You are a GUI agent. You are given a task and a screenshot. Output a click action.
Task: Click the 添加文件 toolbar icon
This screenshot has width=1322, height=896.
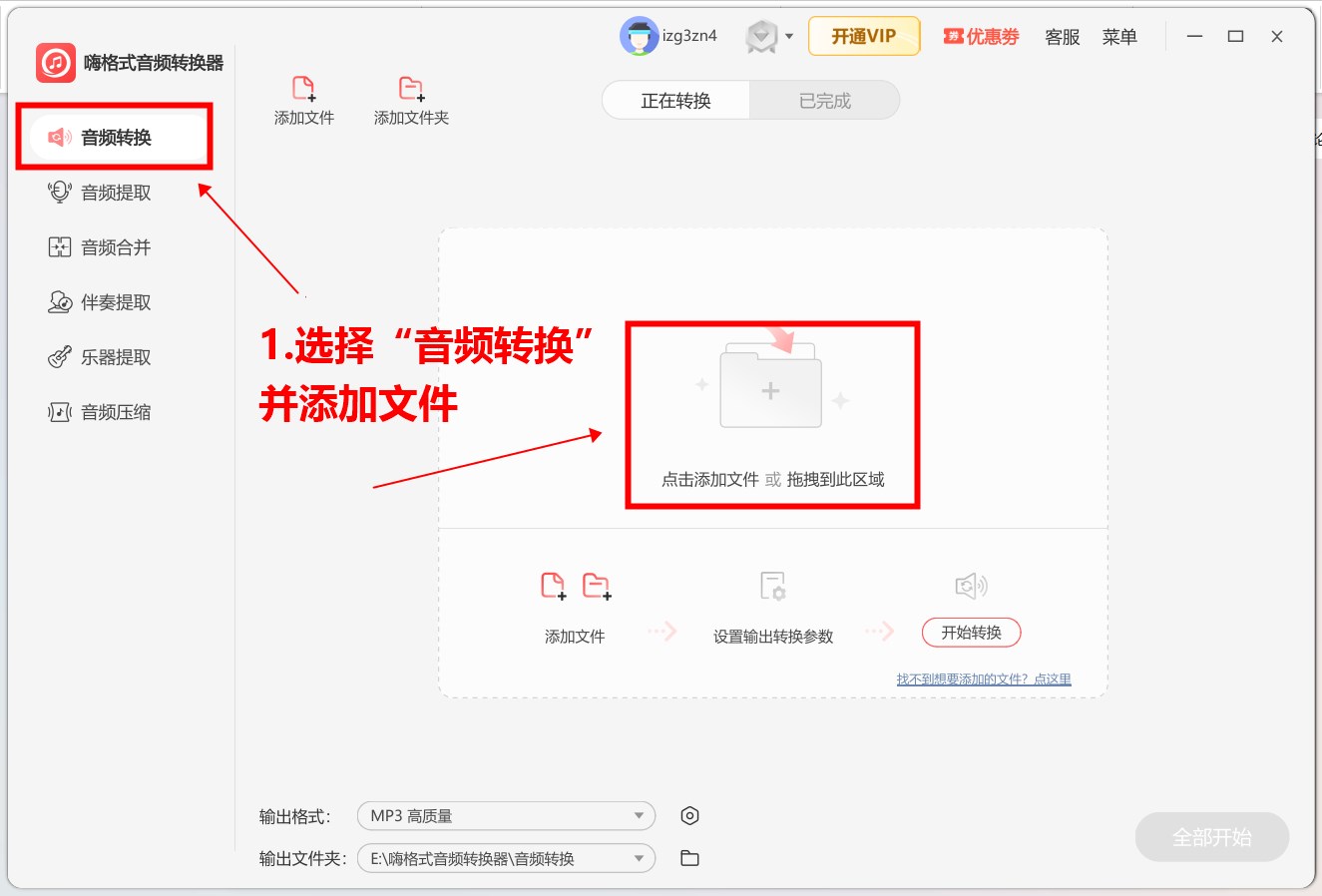point(304,101)
